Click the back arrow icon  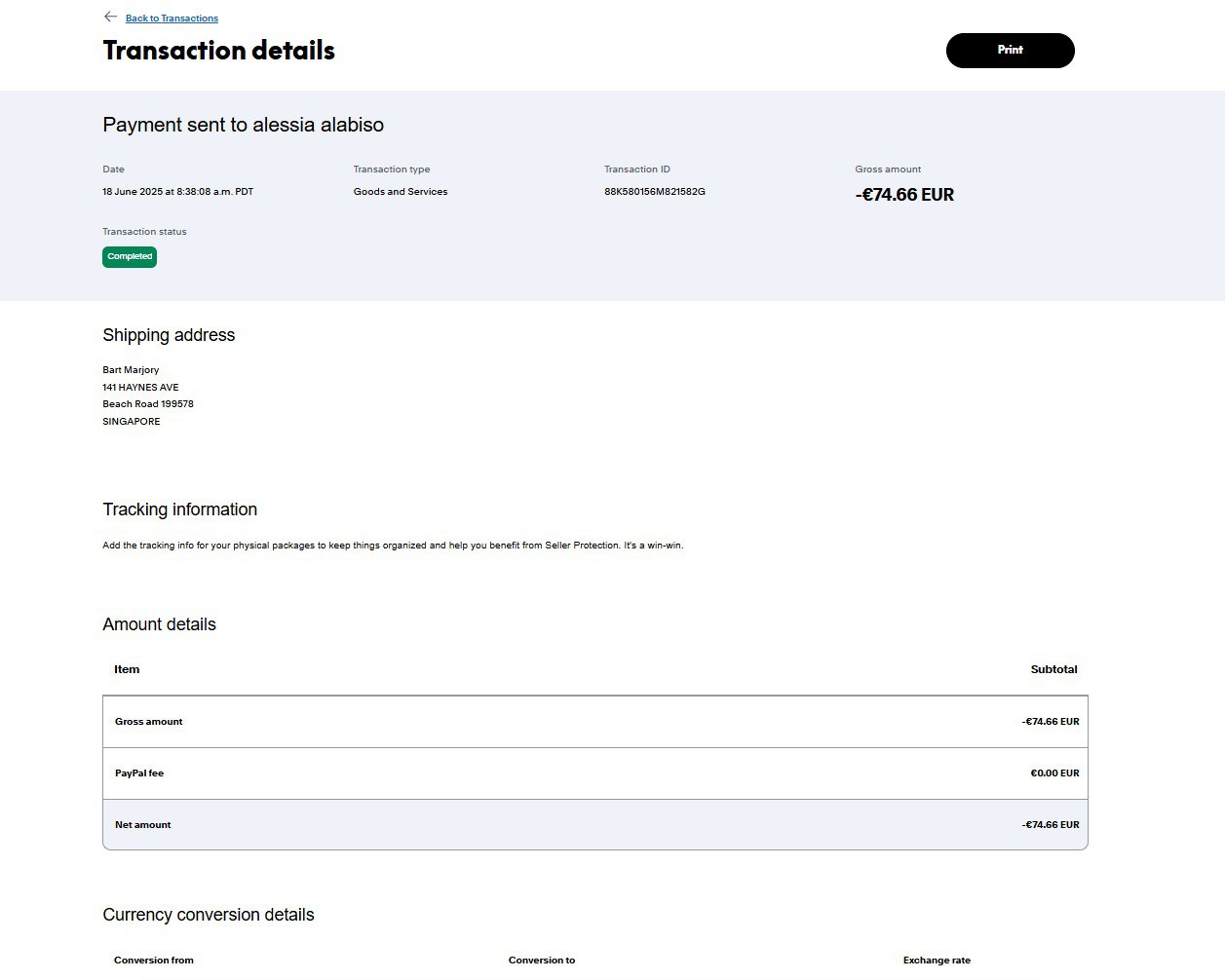coord(110,18)
